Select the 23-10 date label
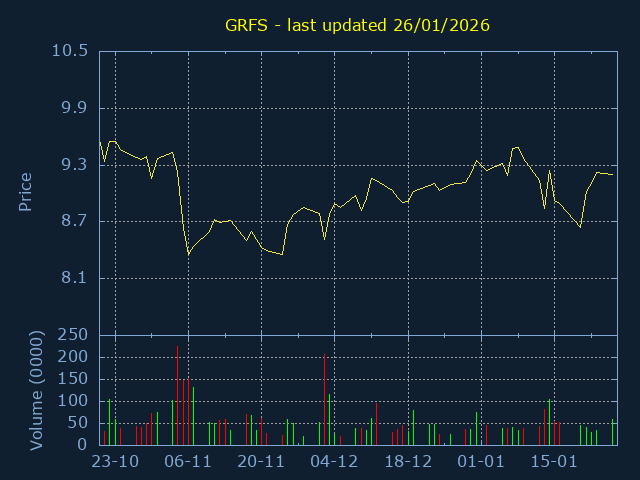Image resolution: width=640 pixels, height=480 pixels. tap(115, 462)
